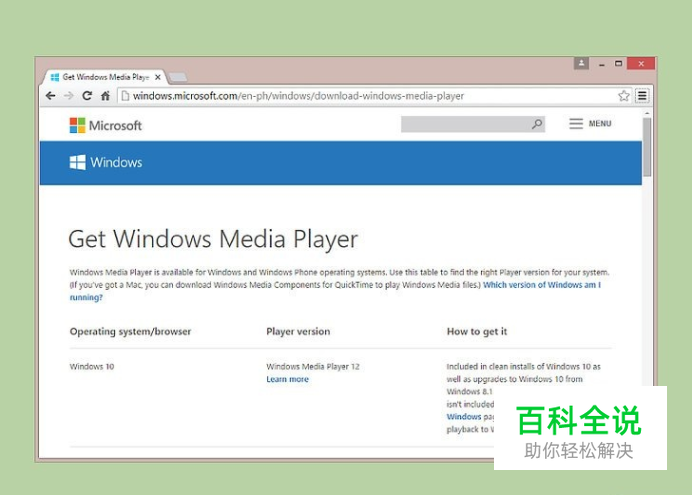The image size is (692, 495).
Task: Click the 'Player version' column header
Action: 298,331
